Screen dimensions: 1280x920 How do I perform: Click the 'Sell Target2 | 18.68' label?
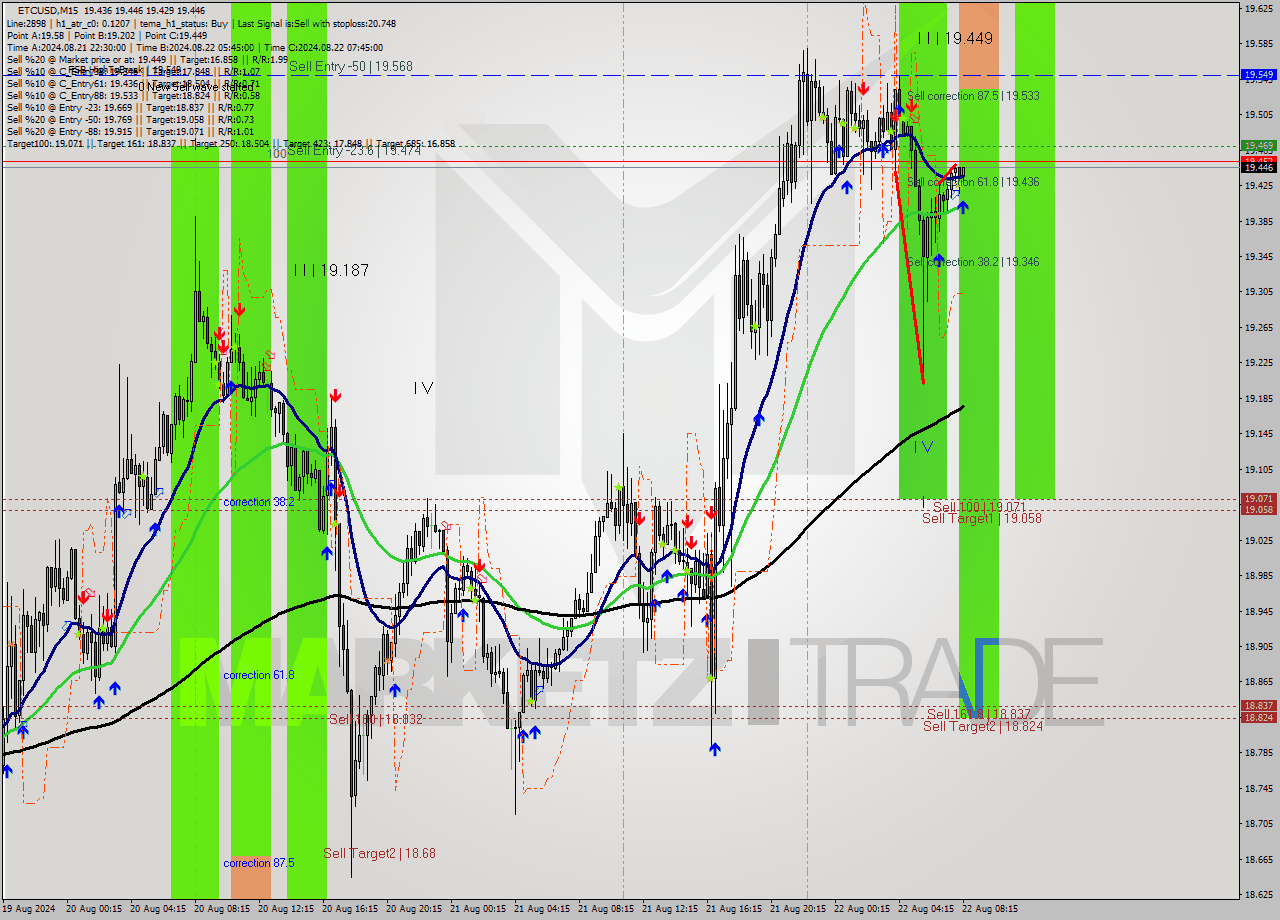click(379, 853)
